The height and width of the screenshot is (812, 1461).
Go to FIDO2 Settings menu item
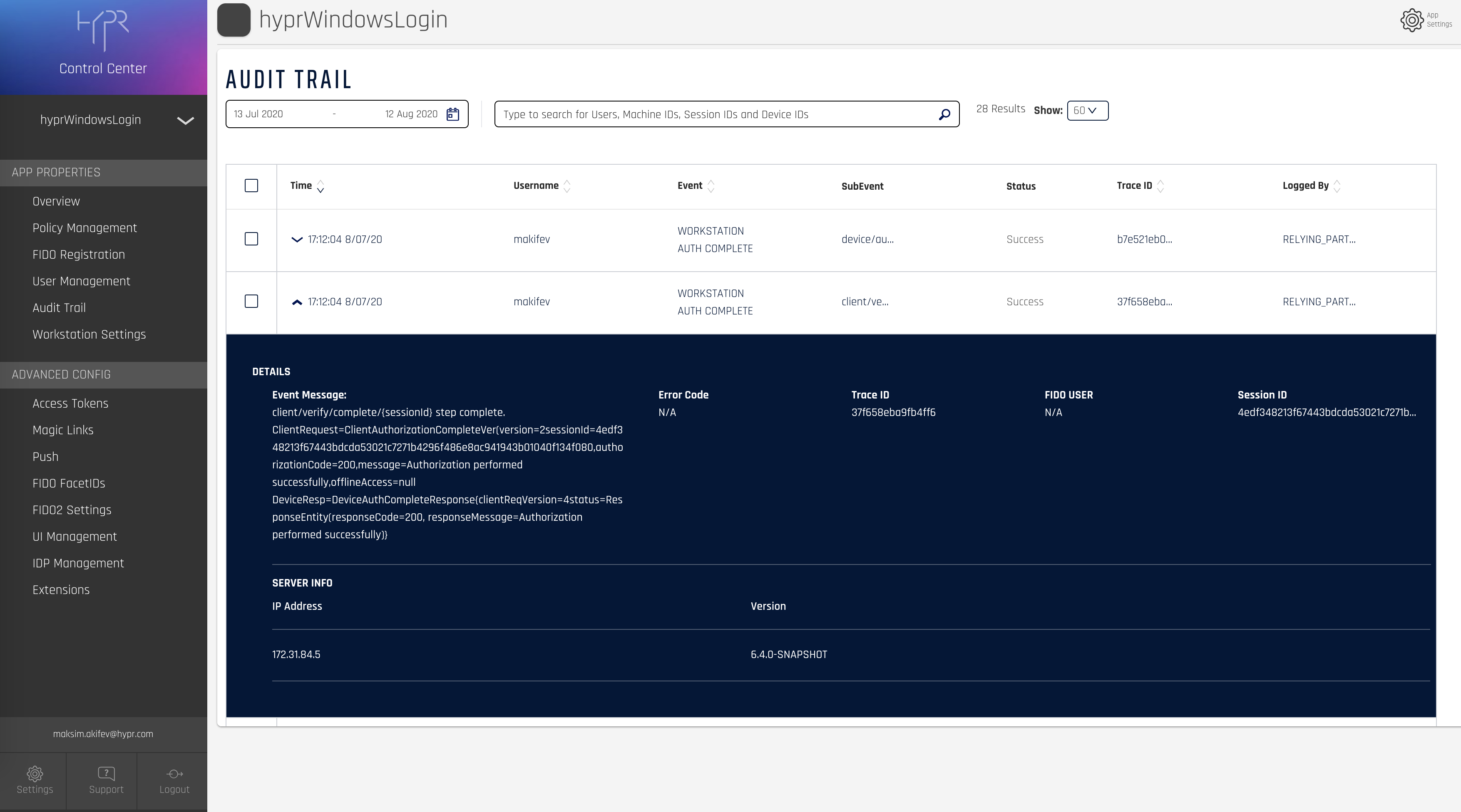click(x=72, y=510)
